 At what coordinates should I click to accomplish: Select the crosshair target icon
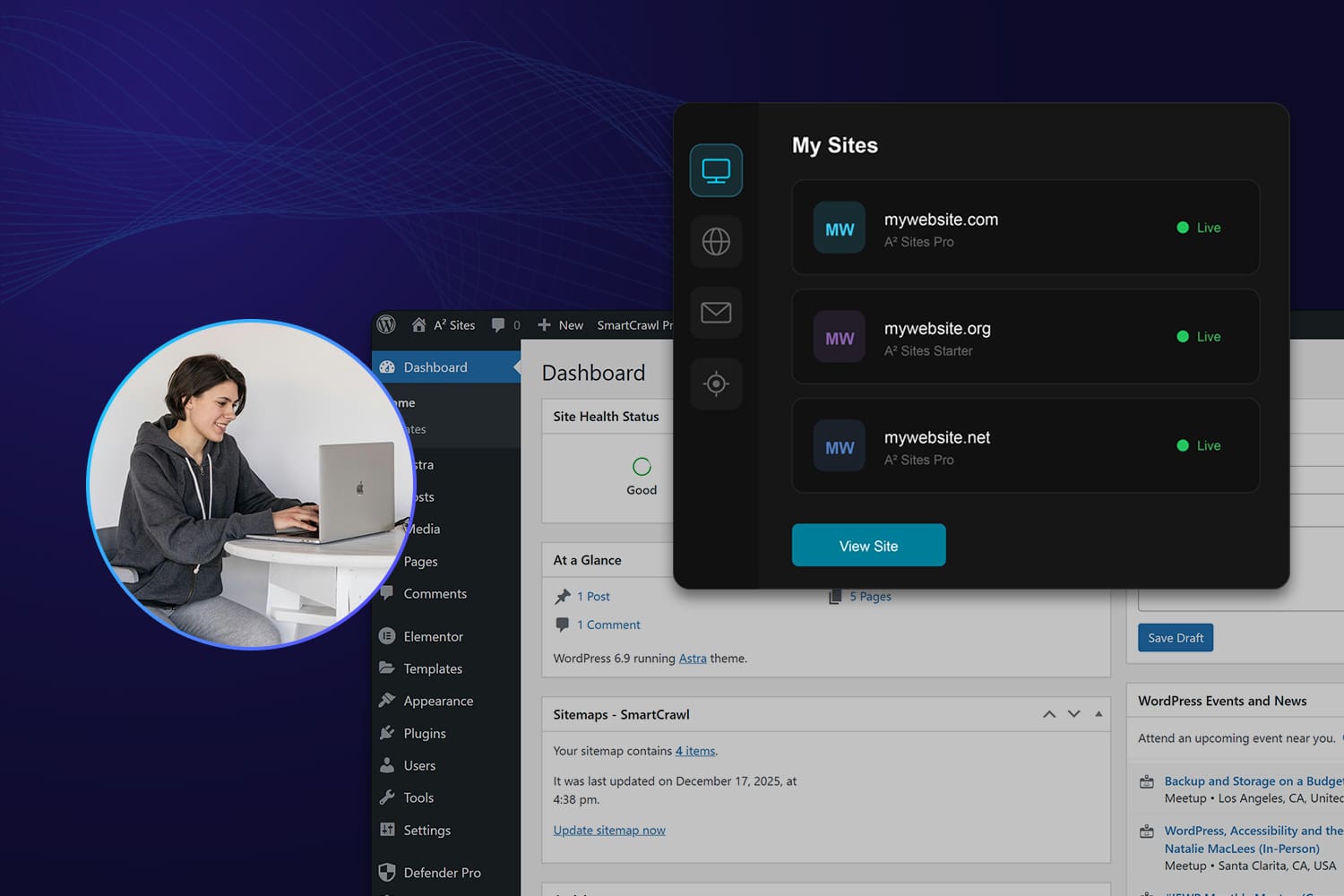click(716, 384)
